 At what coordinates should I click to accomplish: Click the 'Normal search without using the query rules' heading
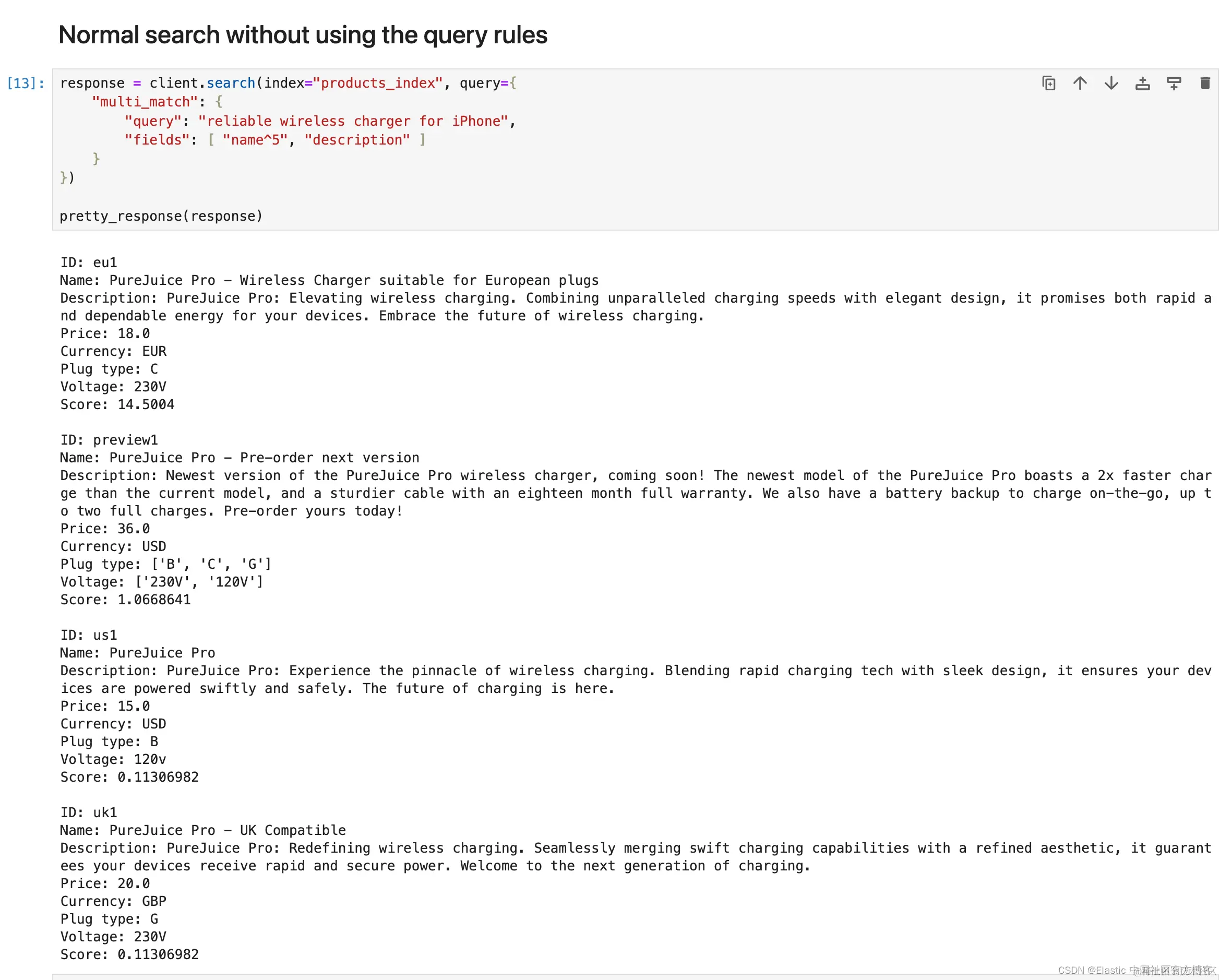click(x=303, y=35)
